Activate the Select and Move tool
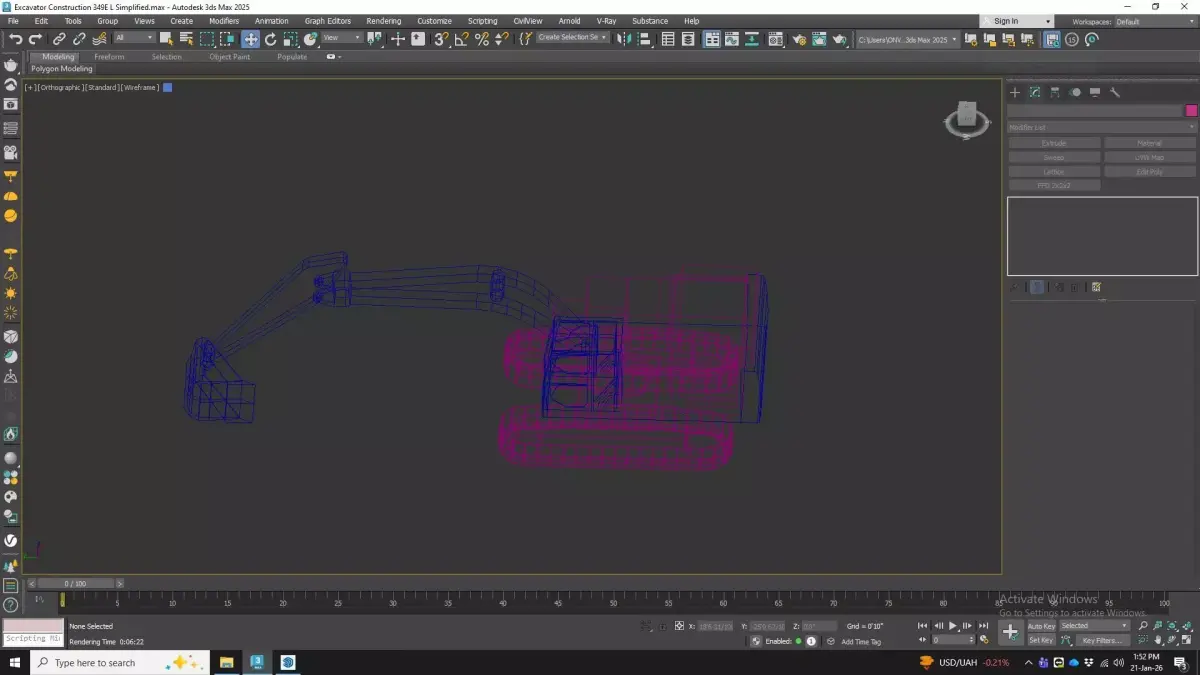Viewport: 1200px width, 675px height. tap(250, 39)
